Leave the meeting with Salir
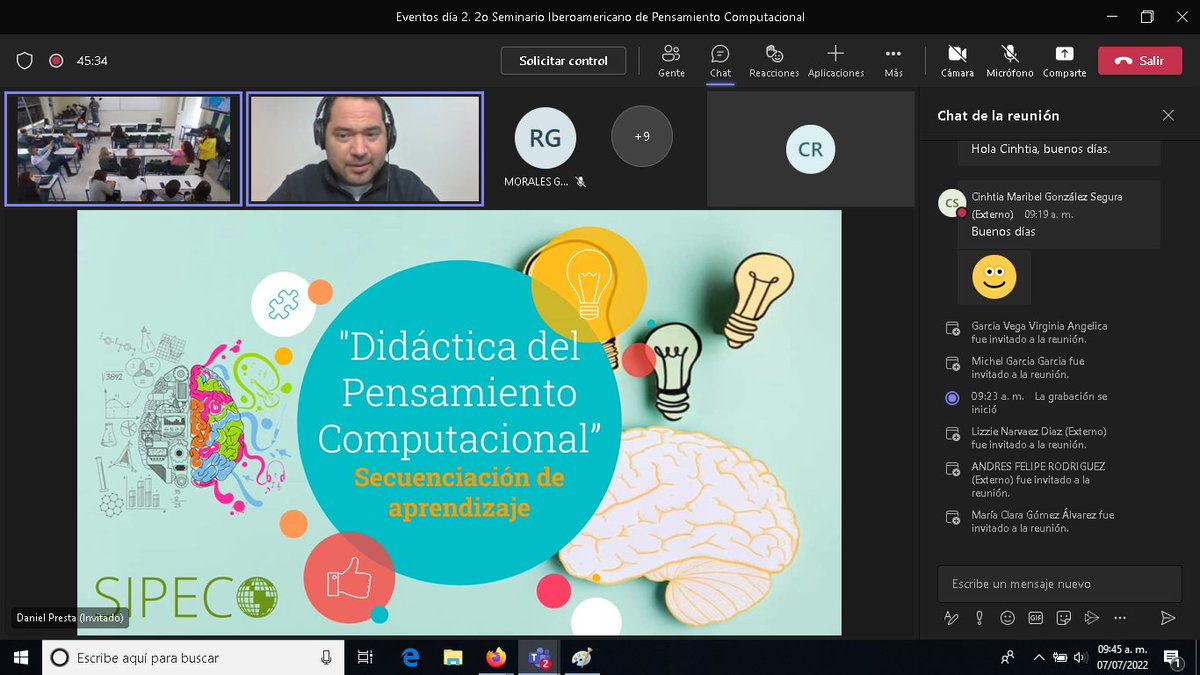The height and width of the screenshot is (675, 1200). tap(1139, 60)
